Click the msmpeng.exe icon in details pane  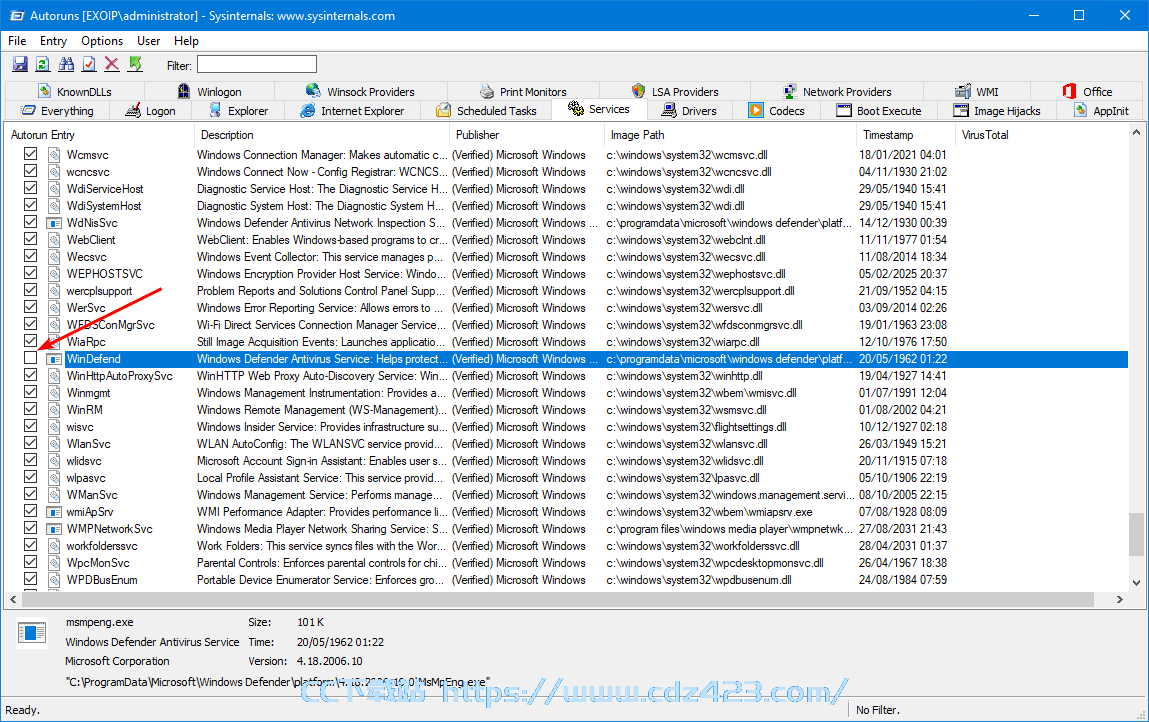[x=32, y=632]
